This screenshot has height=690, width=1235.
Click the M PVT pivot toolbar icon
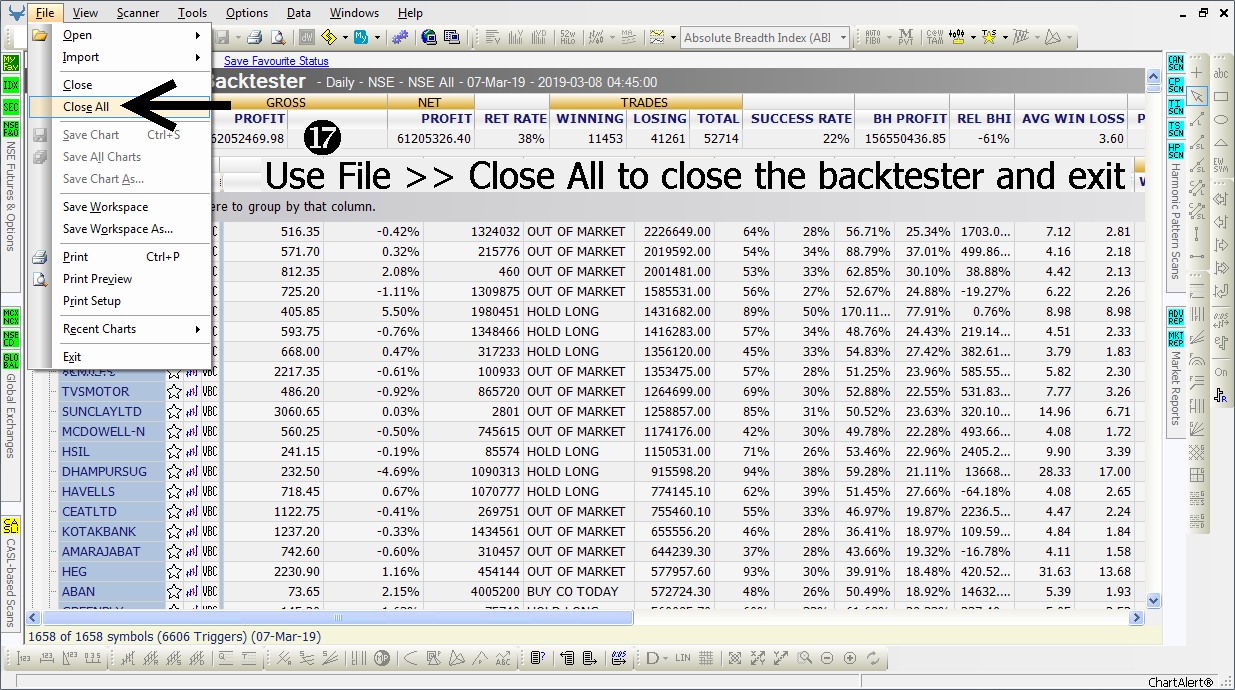(x=906, y=38)
